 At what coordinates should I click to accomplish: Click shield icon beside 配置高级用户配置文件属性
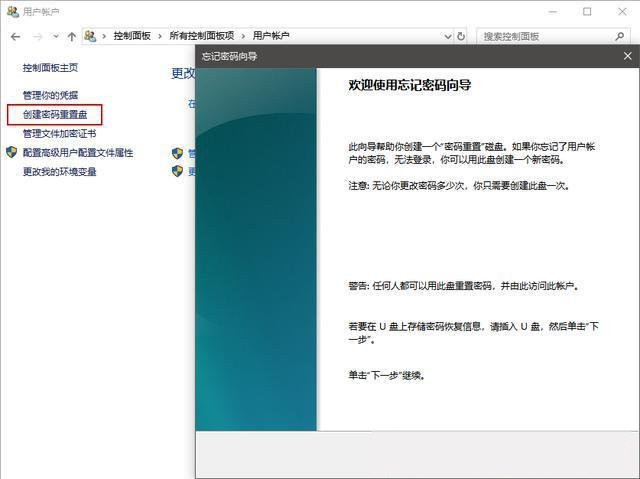coord(12,153)
